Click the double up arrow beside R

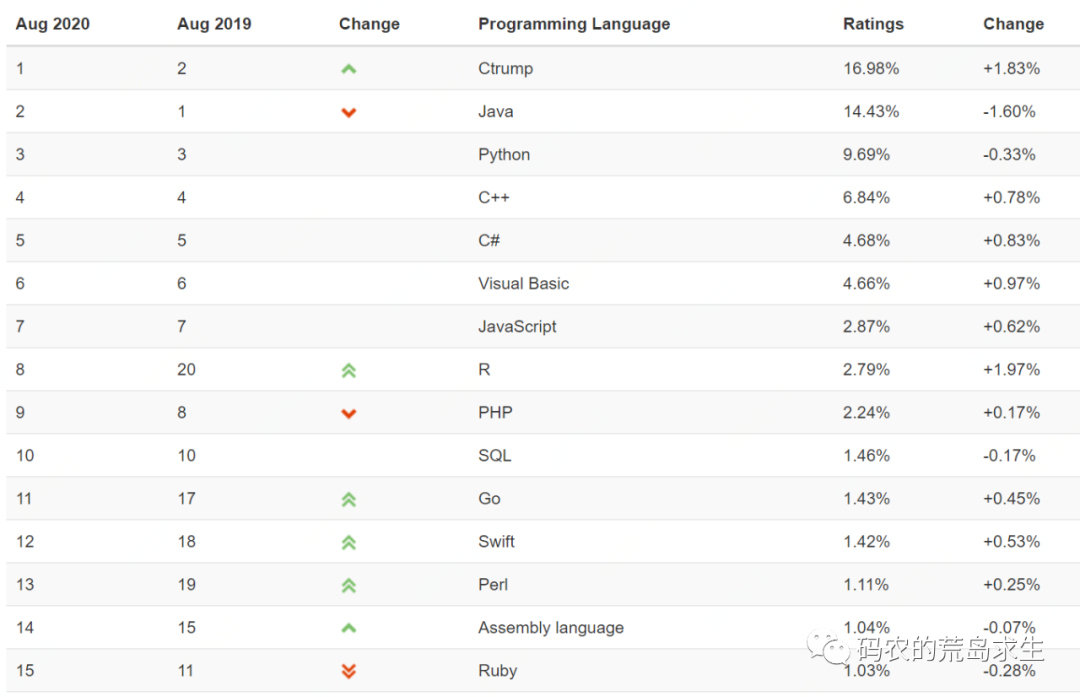pyautogui.click(x=348, y=370)
